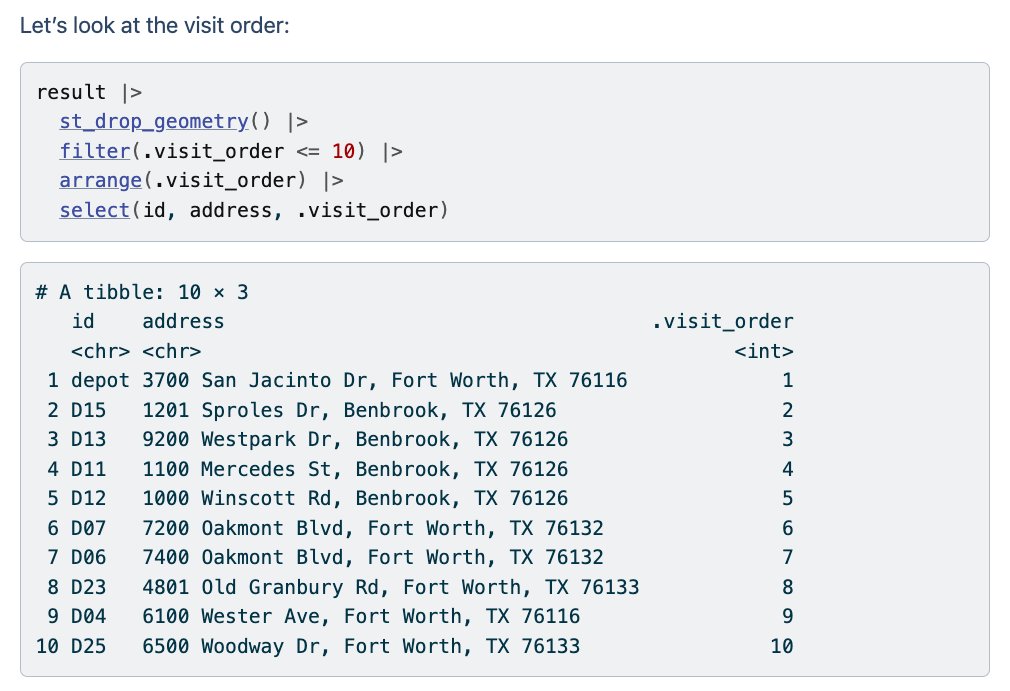Image resolution: width=1010 pixels, height=691 pixels.
Task: Click the 'D25' id cell
Action: (x=88, y=646)
